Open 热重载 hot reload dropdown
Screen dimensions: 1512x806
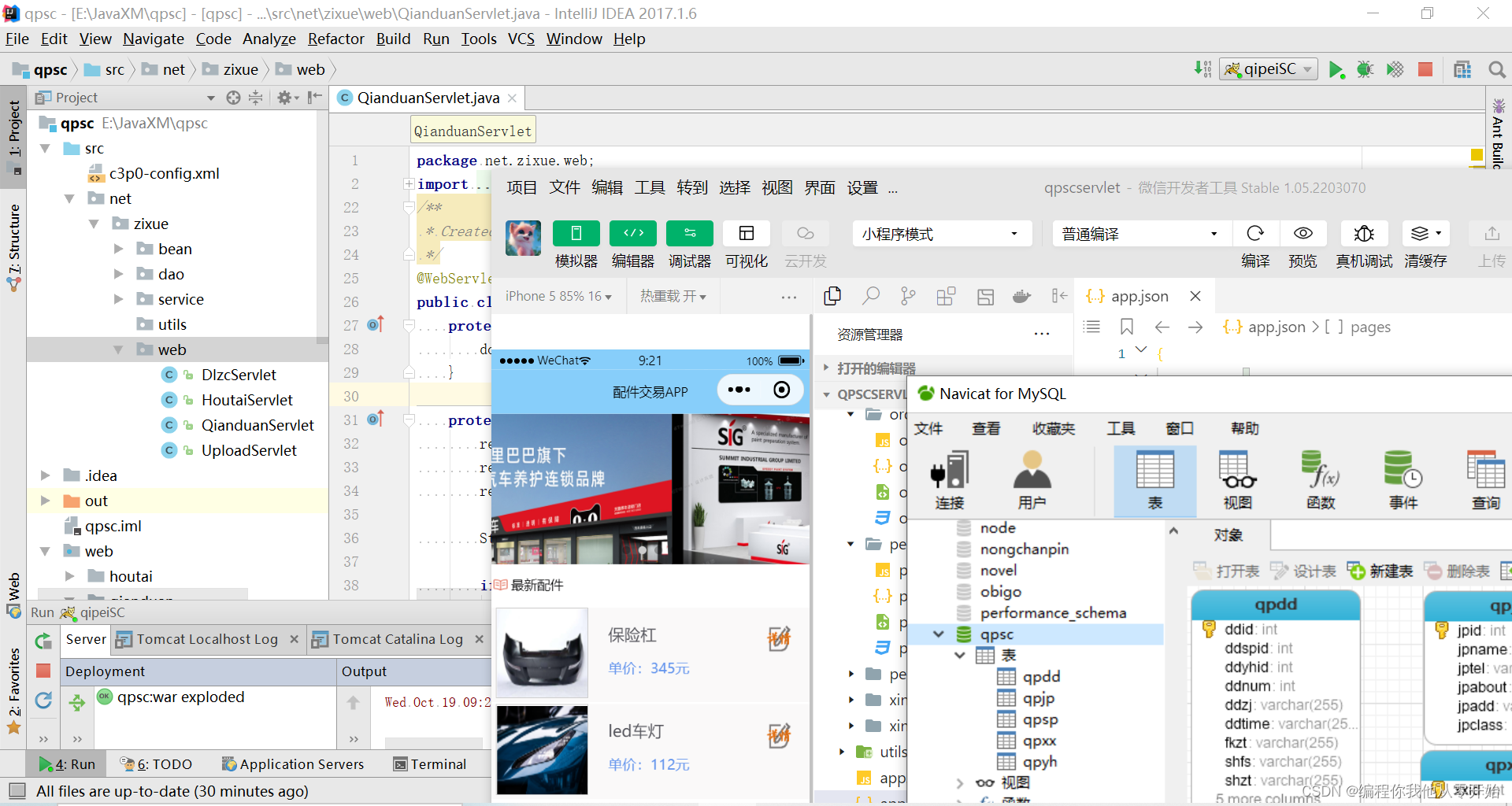(x=673, y=296)
